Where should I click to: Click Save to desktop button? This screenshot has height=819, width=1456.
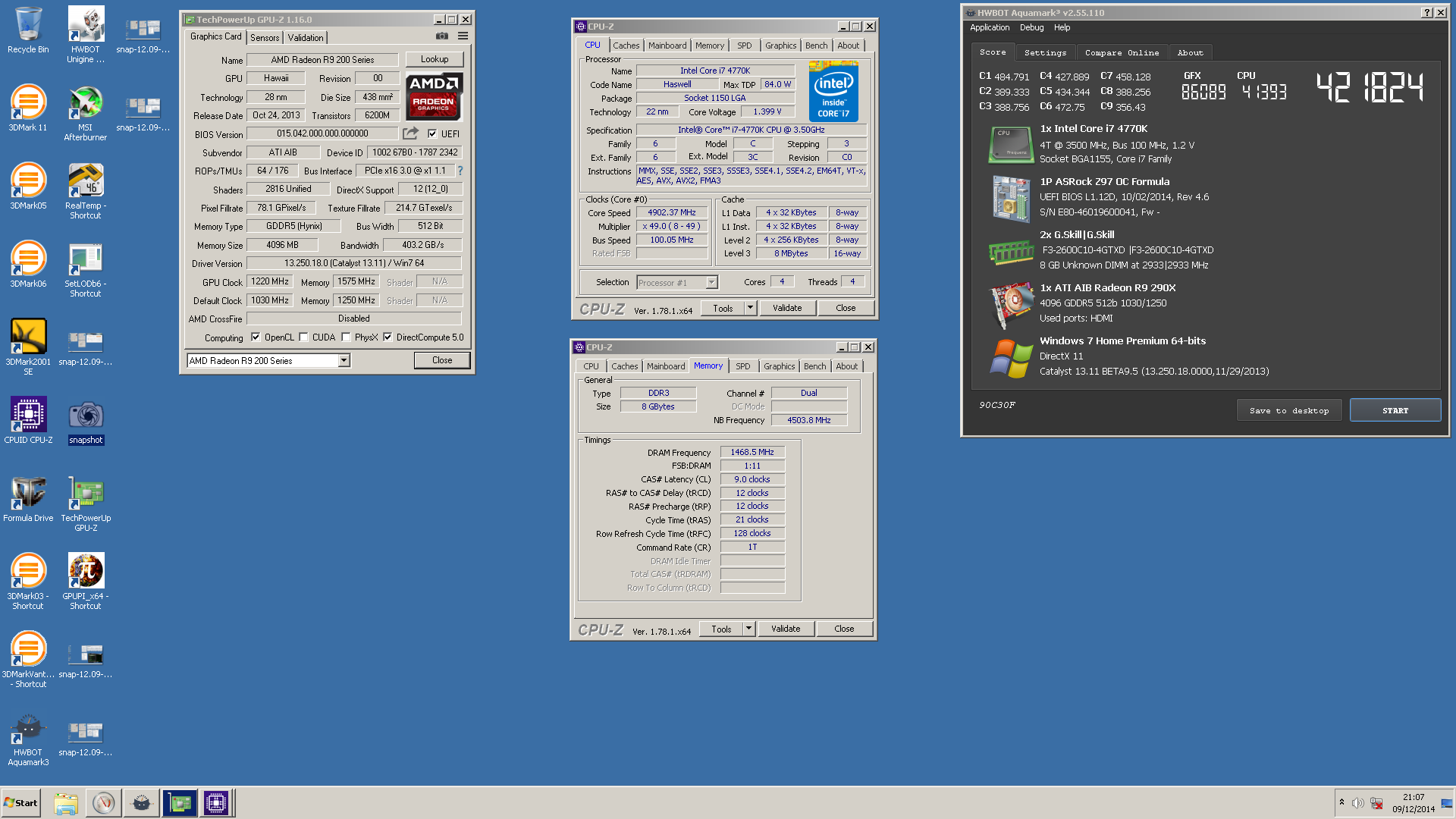[1289, 410]
